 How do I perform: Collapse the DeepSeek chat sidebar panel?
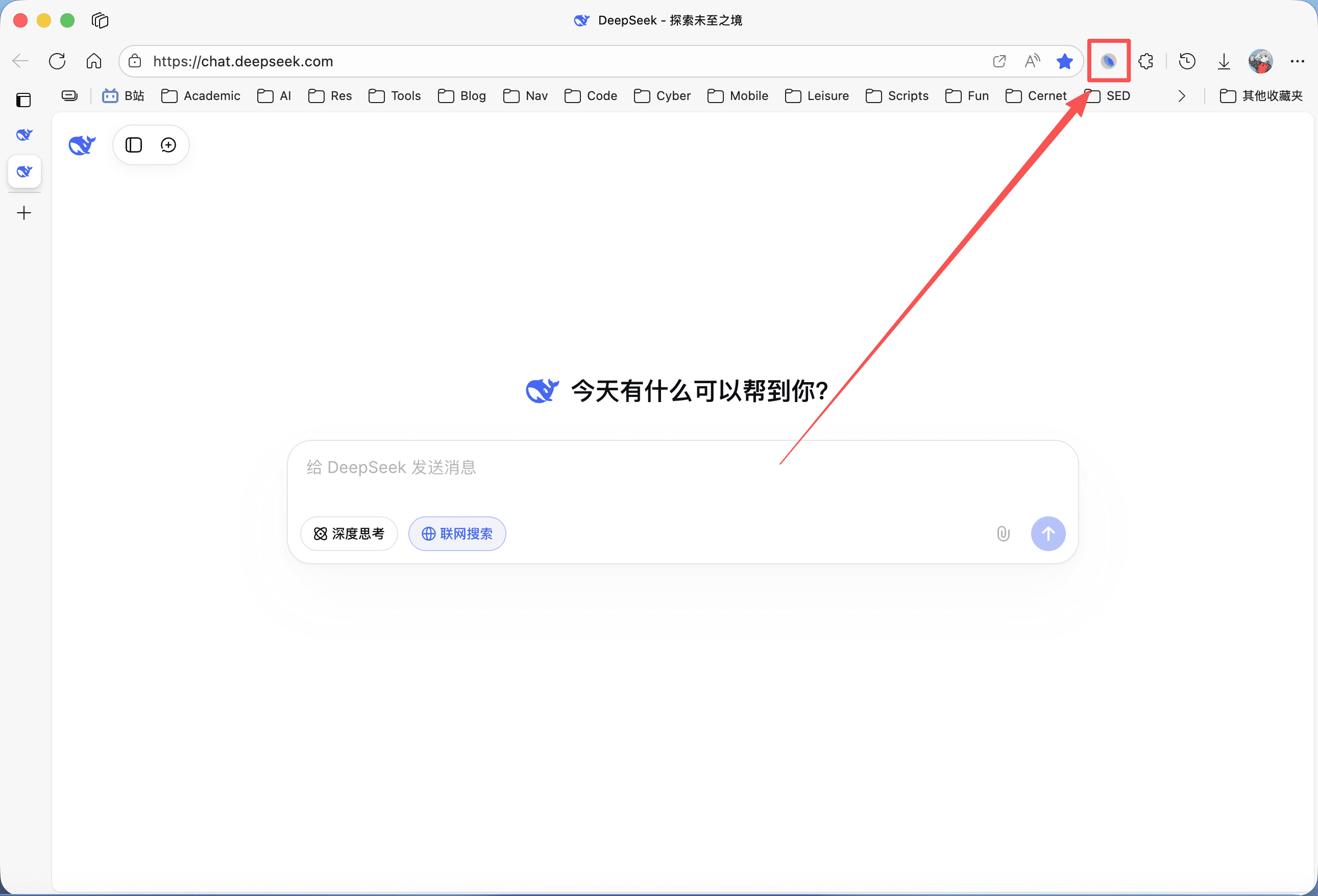click(x=133, y=144)
